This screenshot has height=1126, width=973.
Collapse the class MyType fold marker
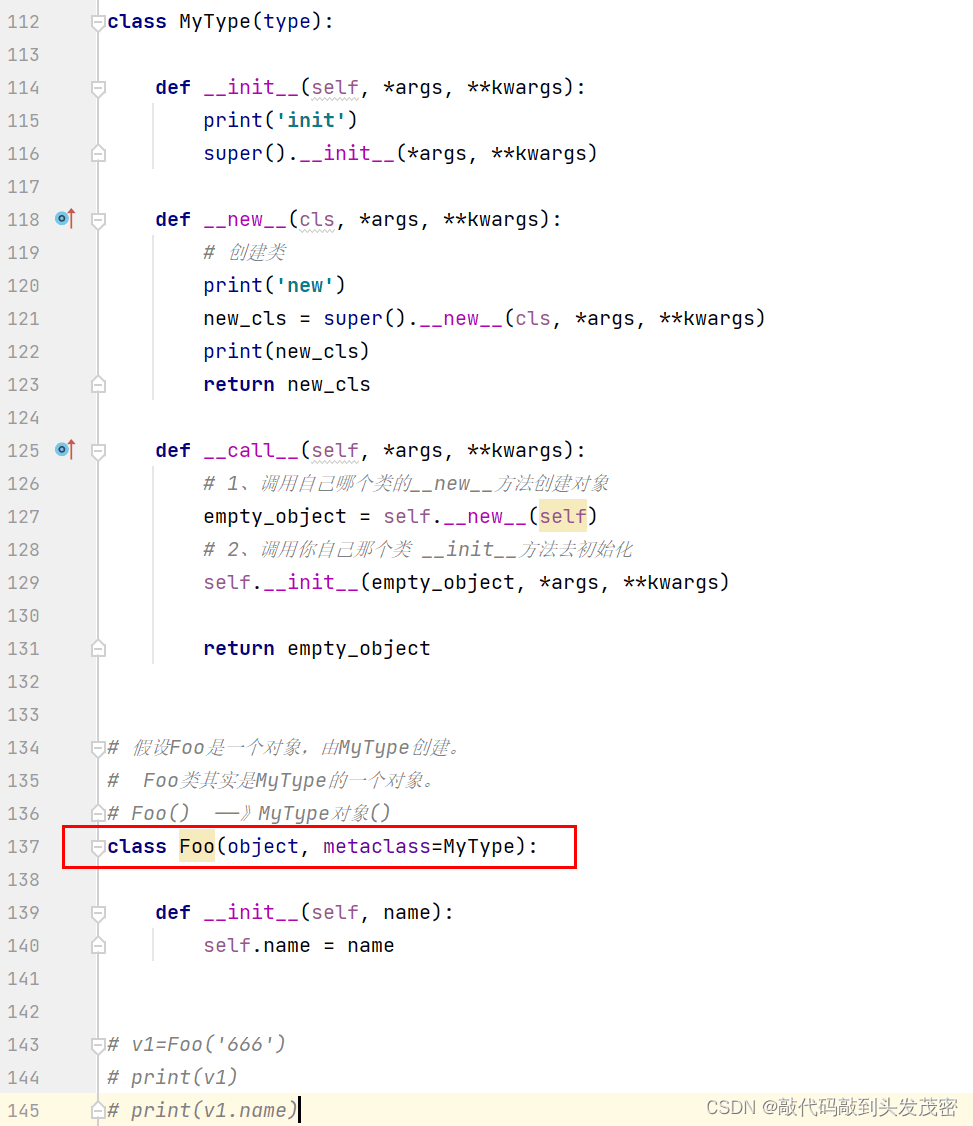coord(98,22)
